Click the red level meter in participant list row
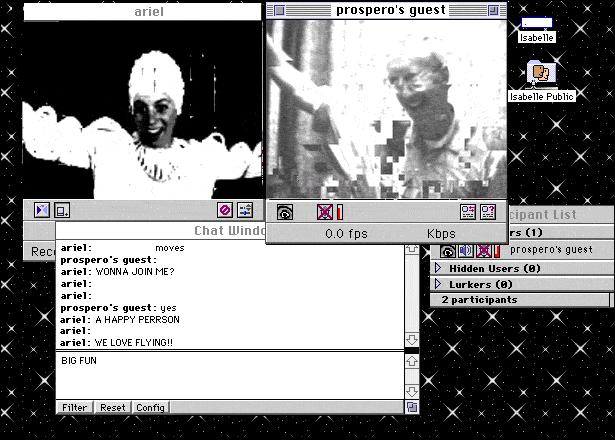Screen dimensions: 615x440 pos(497,251)
